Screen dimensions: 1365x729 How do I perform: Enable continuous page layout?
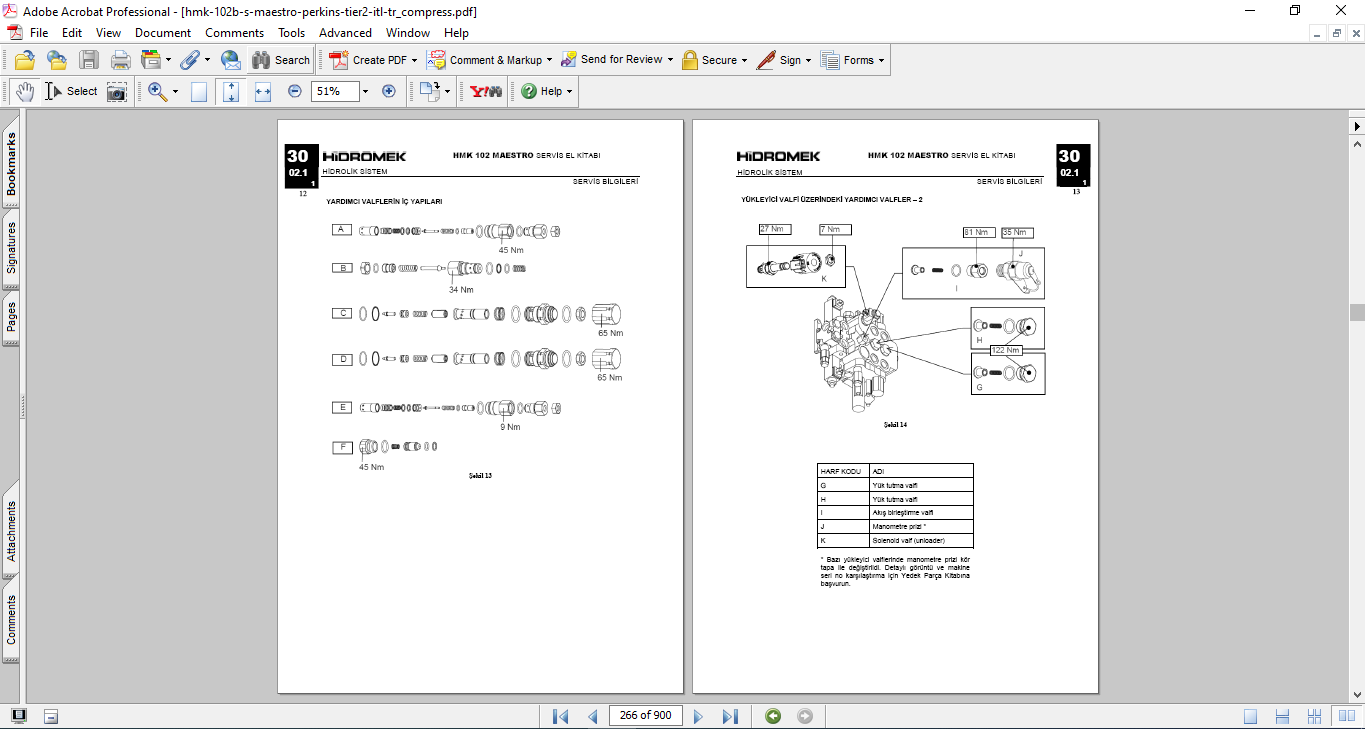point(1282,716)
